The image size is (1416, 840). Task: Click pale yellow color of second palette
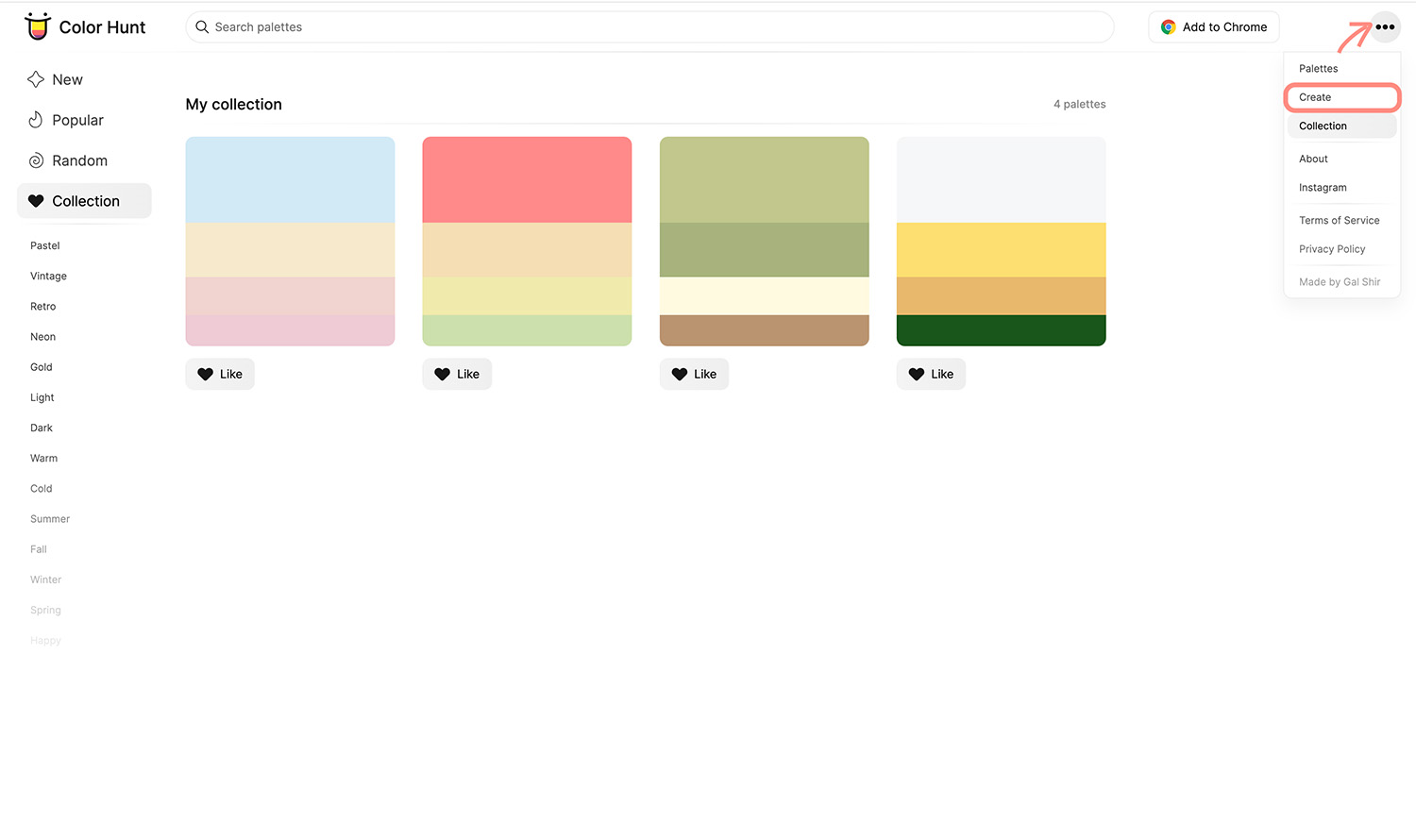point(527,296)
